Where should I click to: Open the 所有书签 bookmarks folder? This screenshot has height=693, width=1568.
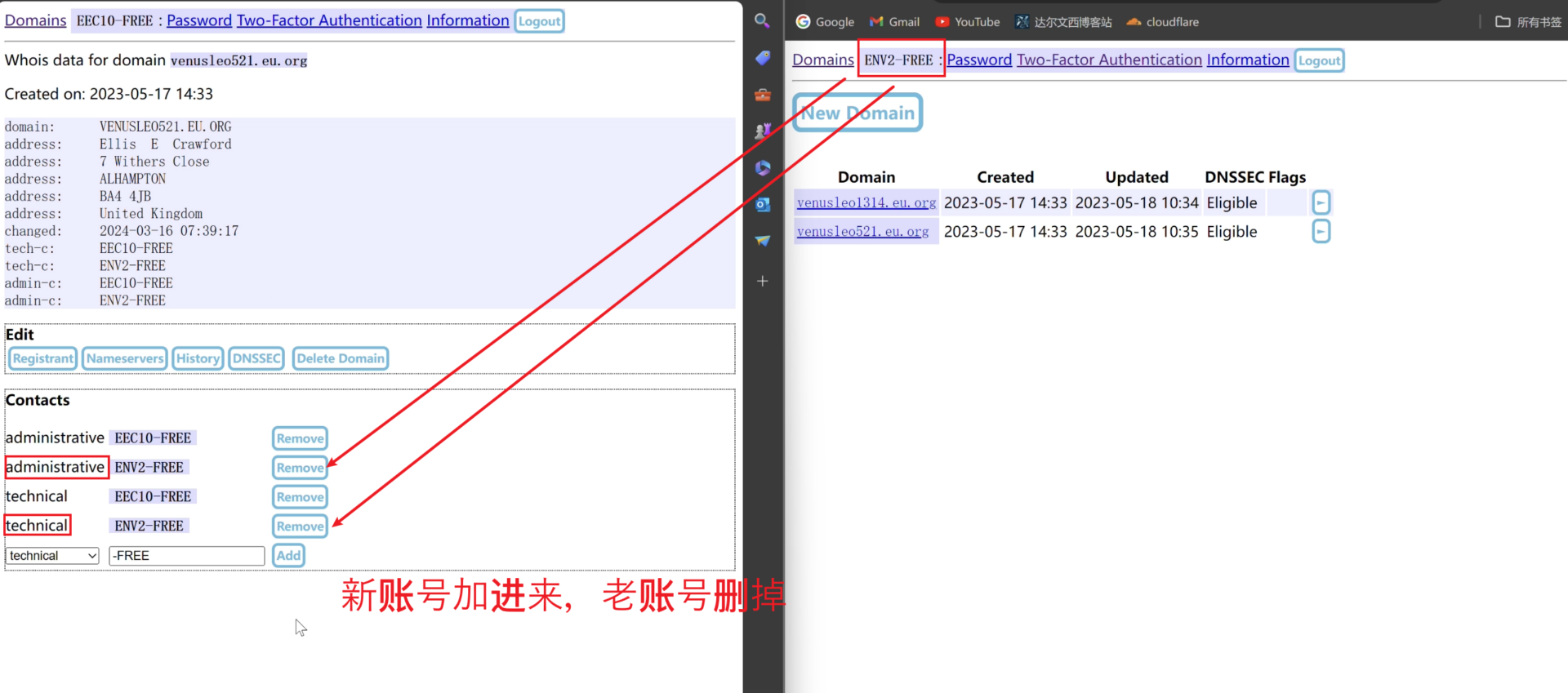point(1528,22)
